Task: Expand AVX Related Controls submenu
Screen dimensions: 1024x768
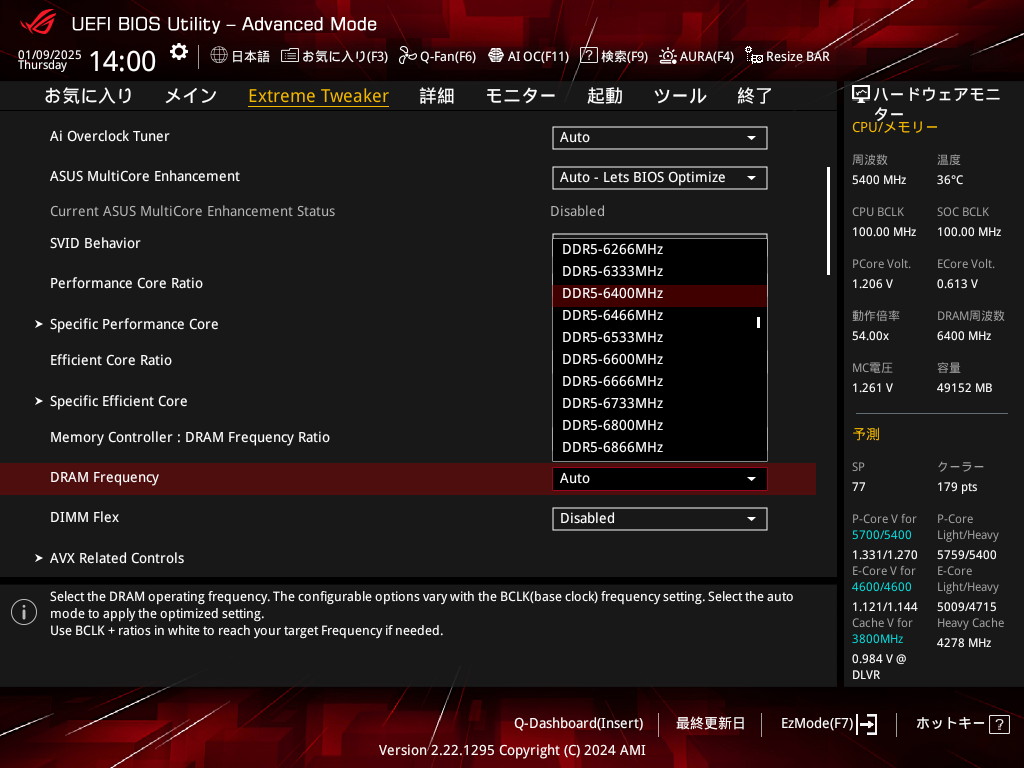Action: (x=117, y=558)
